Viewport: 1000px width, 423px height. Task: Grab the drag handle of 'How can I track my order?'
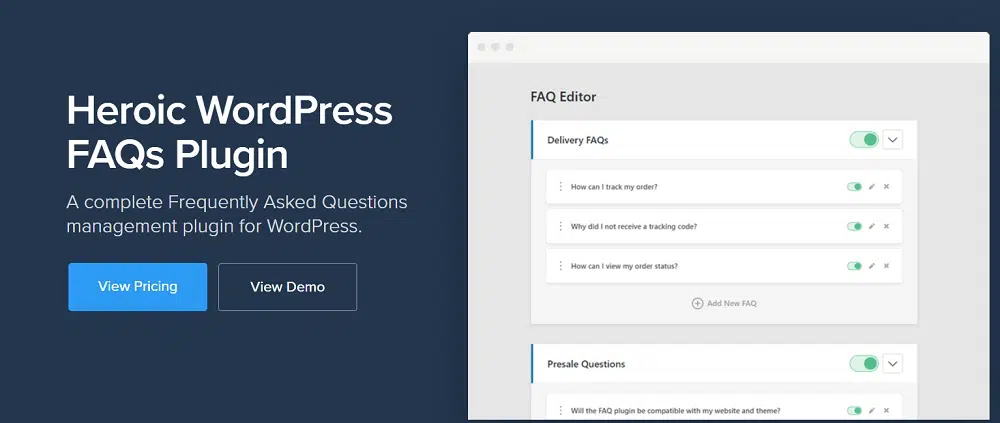click(x=560, y=187)
